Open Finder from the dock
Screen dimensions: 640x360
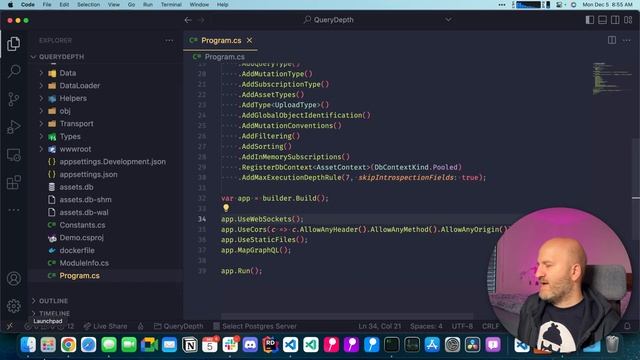point(28,345)
